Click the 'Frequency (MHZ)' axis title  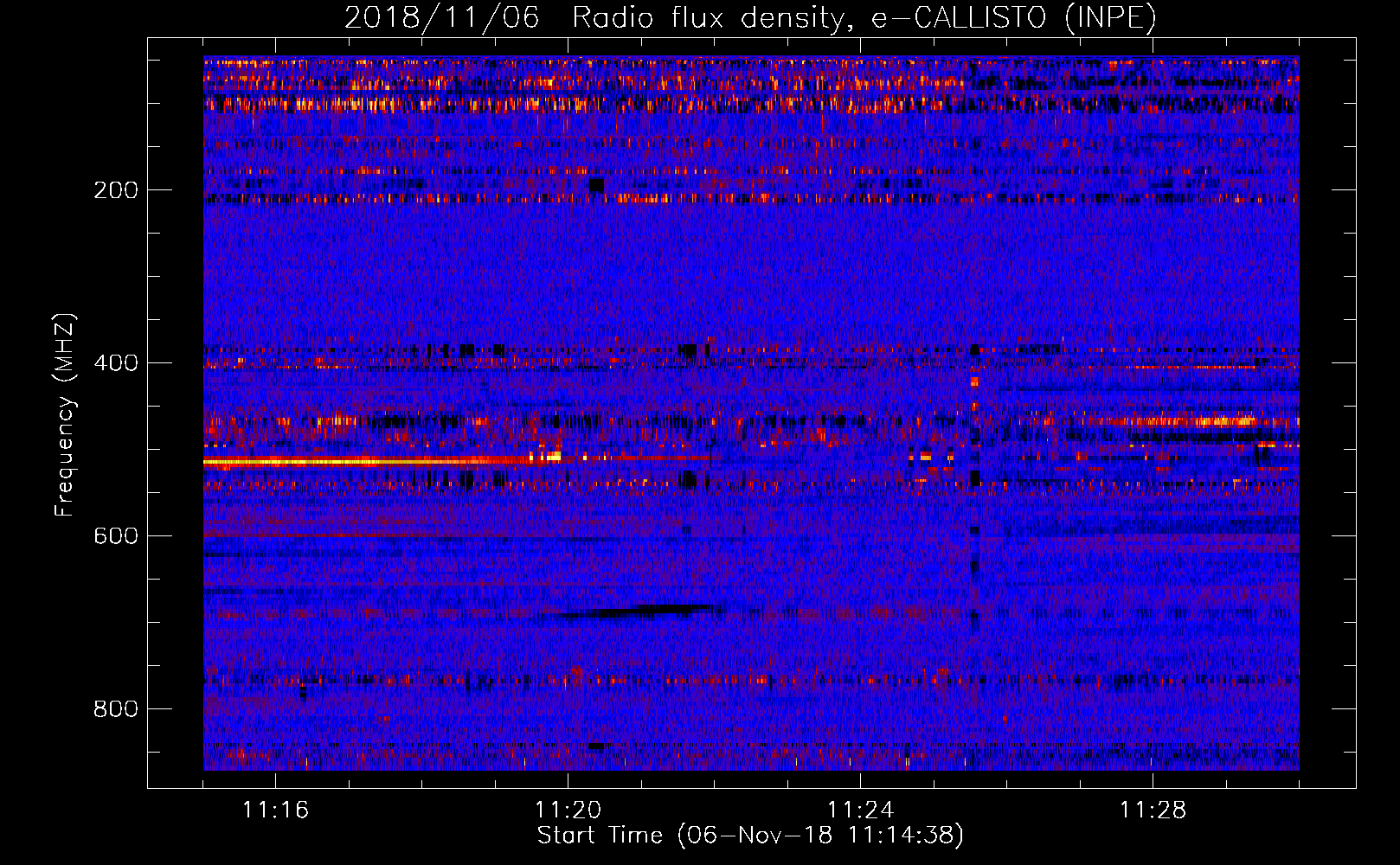[x=65, y=414]
